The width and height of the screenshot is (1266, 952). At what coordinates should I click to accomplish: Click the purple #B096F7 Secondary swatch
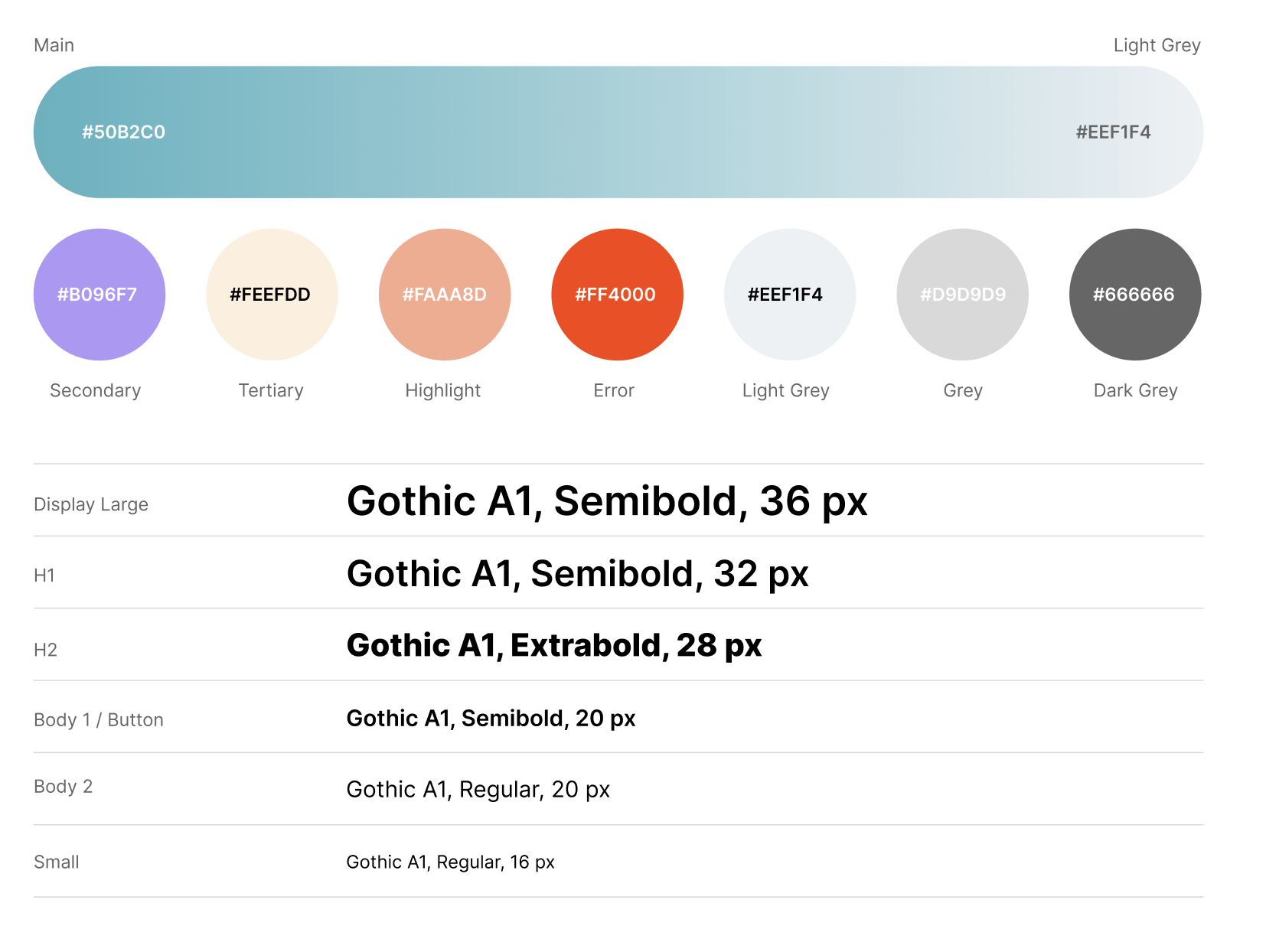(100, 295)
